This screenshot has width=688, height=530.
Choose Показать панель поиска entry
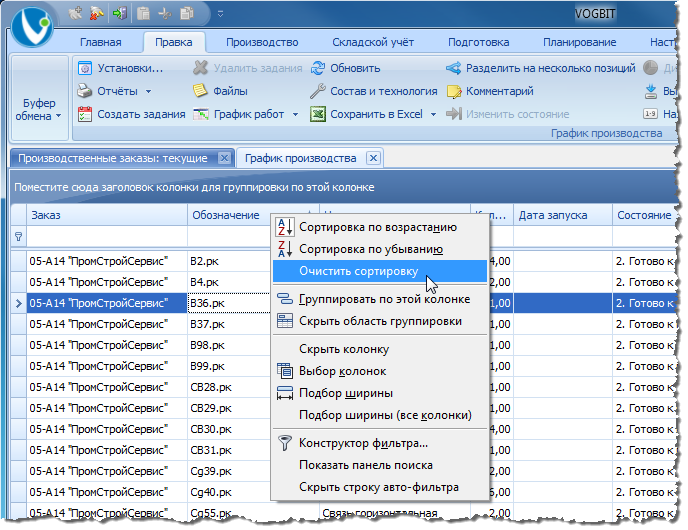pos(380,465)
